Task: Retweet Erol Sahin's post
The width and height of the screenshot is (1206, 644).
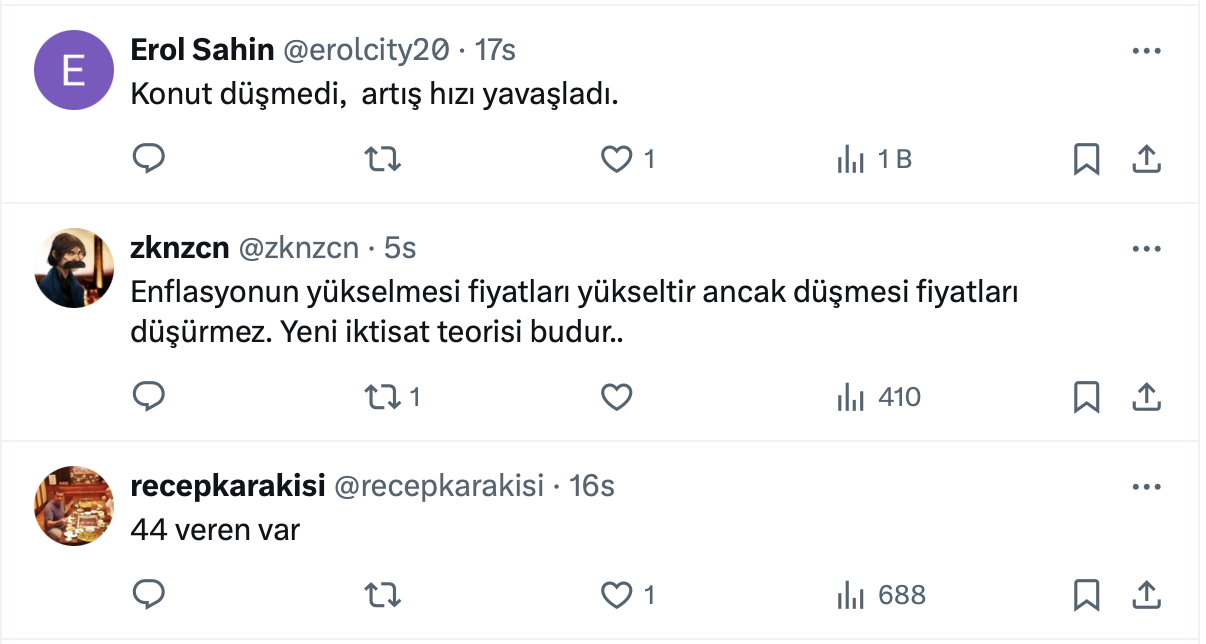Action: 381,159
